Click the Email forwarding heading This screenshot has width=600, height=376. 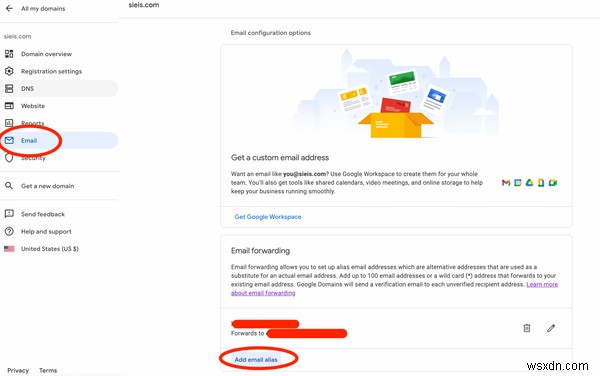coord(261,251)
